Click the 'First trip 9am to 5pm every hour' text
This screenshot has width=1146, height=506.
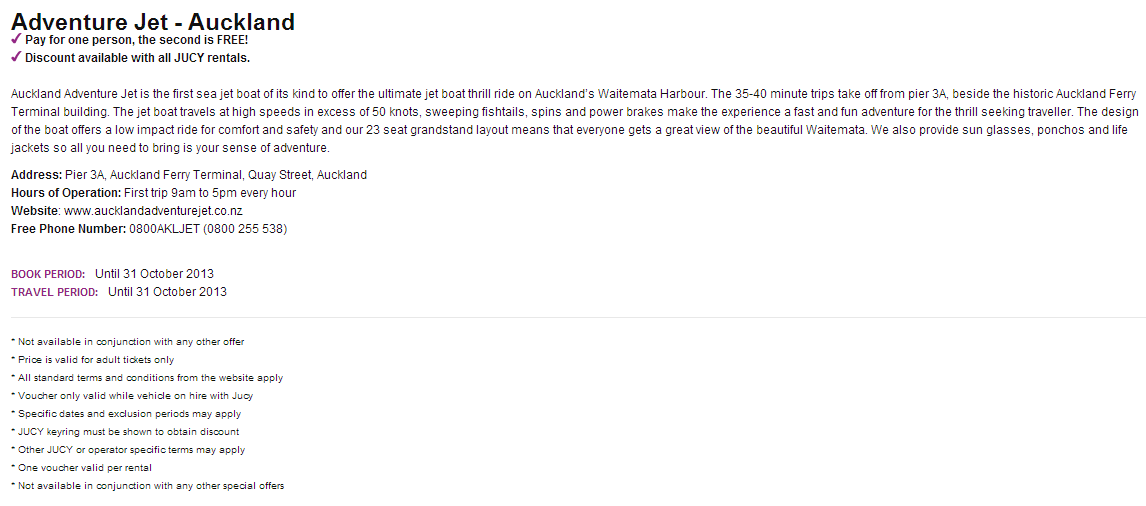[x=210, y=193]
